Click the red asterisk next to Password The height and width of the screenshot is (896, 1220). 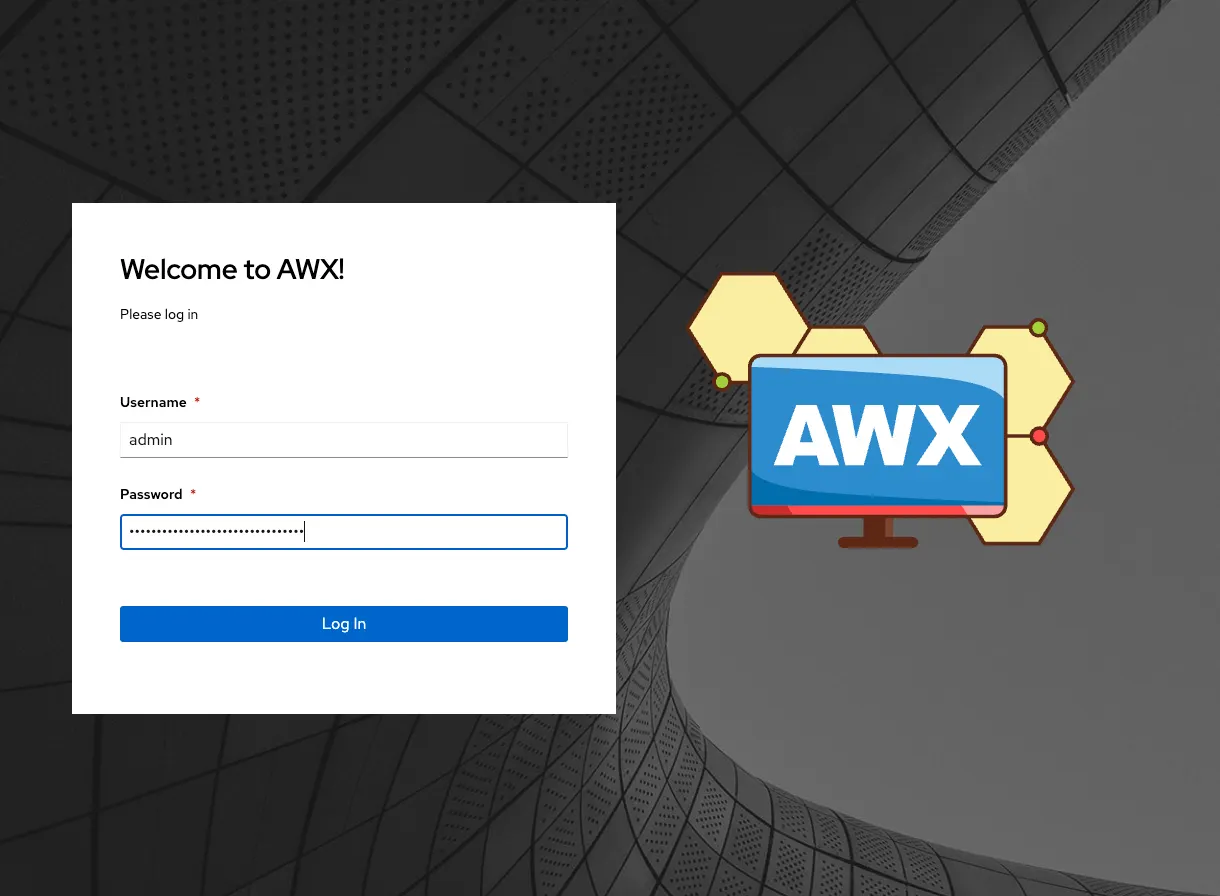[x=193, y=493]
